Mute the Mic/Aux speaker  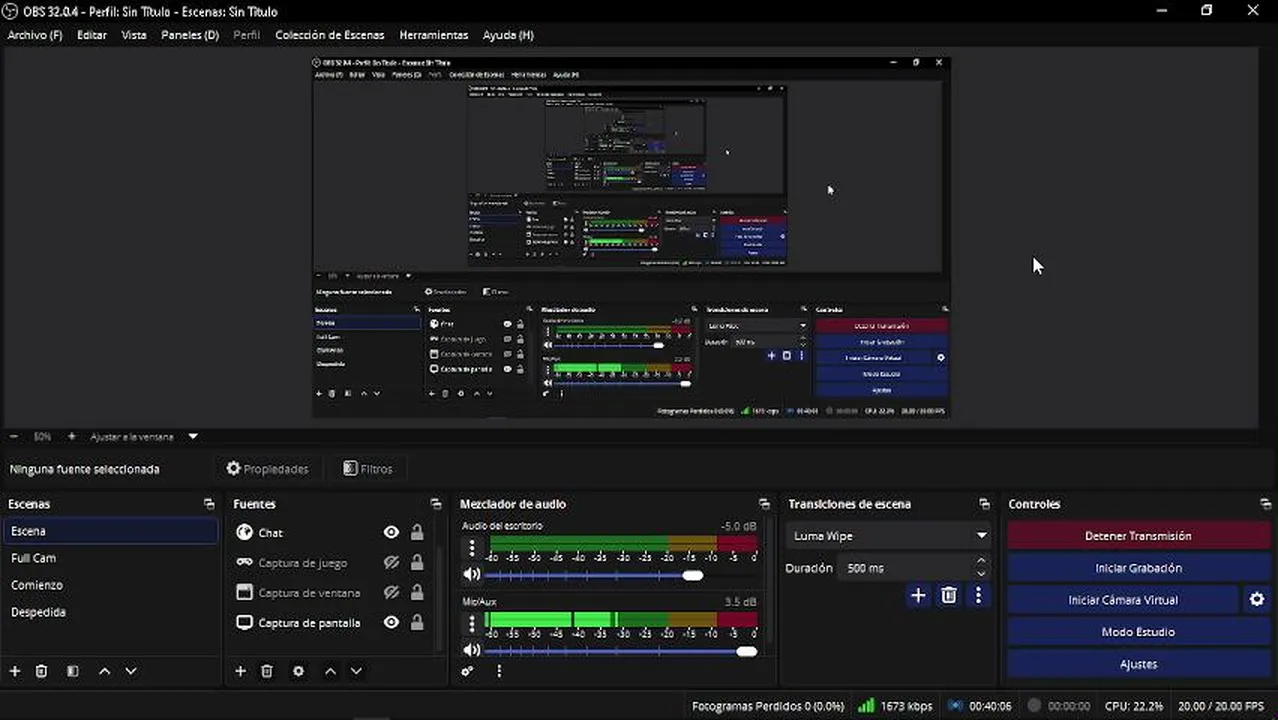(472, 651)
